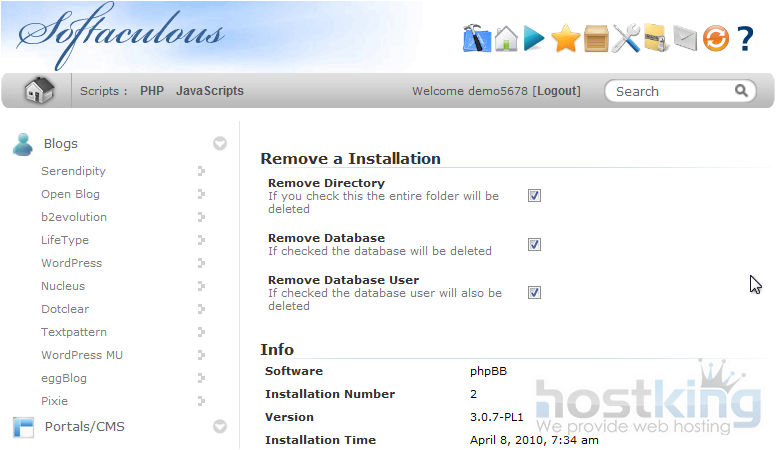Expand the WordPress entry arrow
The width and height of the screenshot is (776, 450).
(x=201, y=263)
